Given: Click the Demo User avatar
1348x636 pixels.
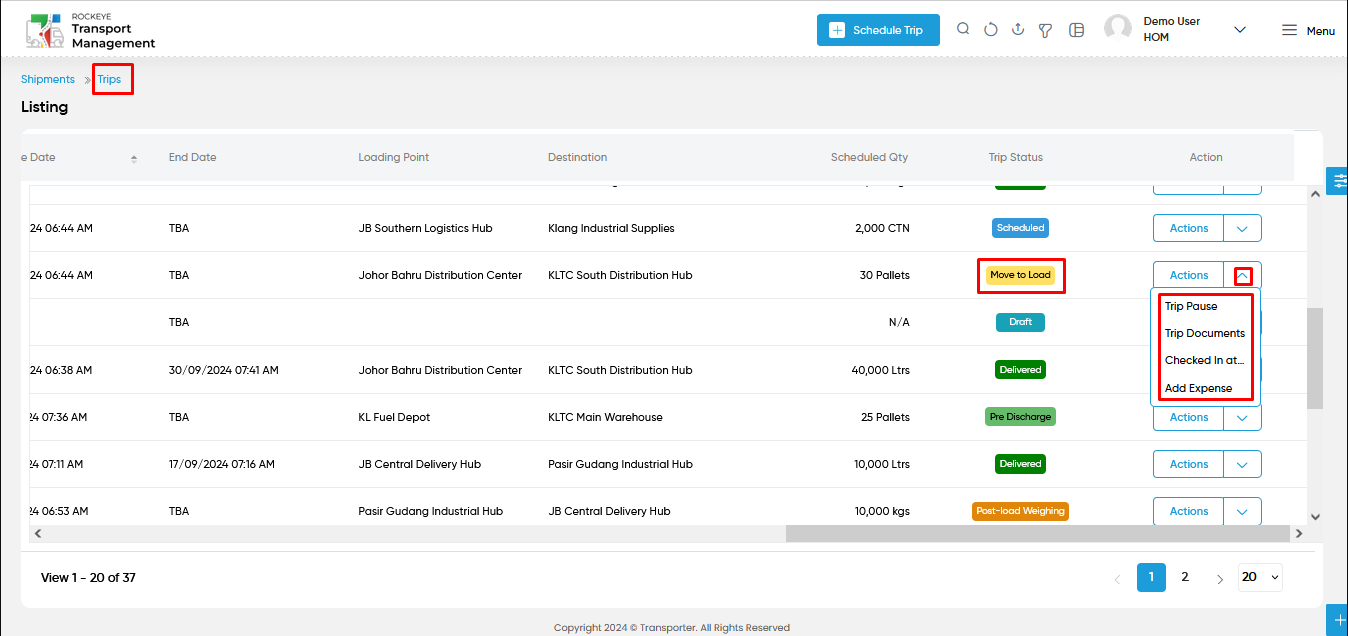Looking at the screenshot, I should click(x=1118, y=28).
